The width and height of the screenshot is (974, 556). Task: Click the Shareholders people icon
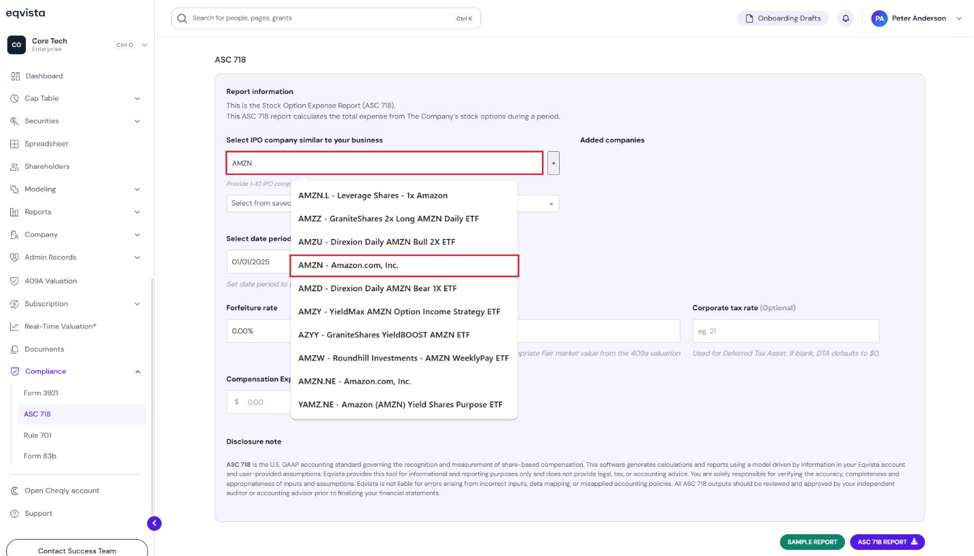(x=14, y=166)
